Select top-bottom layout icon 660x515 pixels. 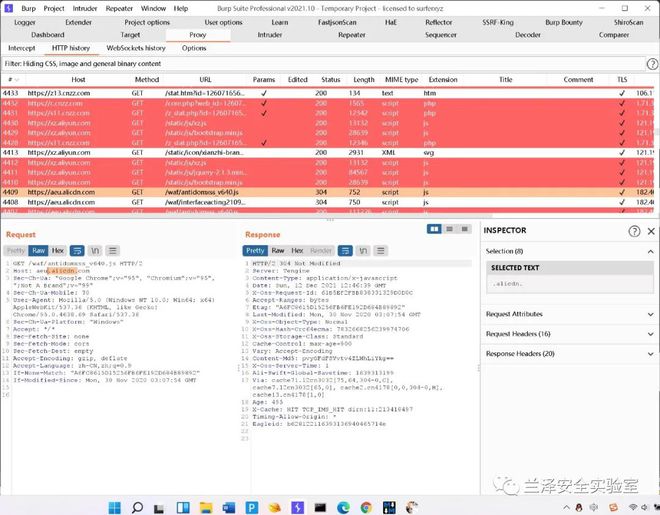[x=450, y=229]
